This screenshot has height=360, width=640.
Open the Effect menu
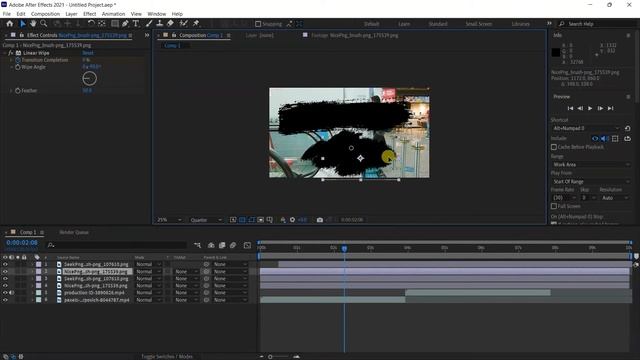pos(89,14)
